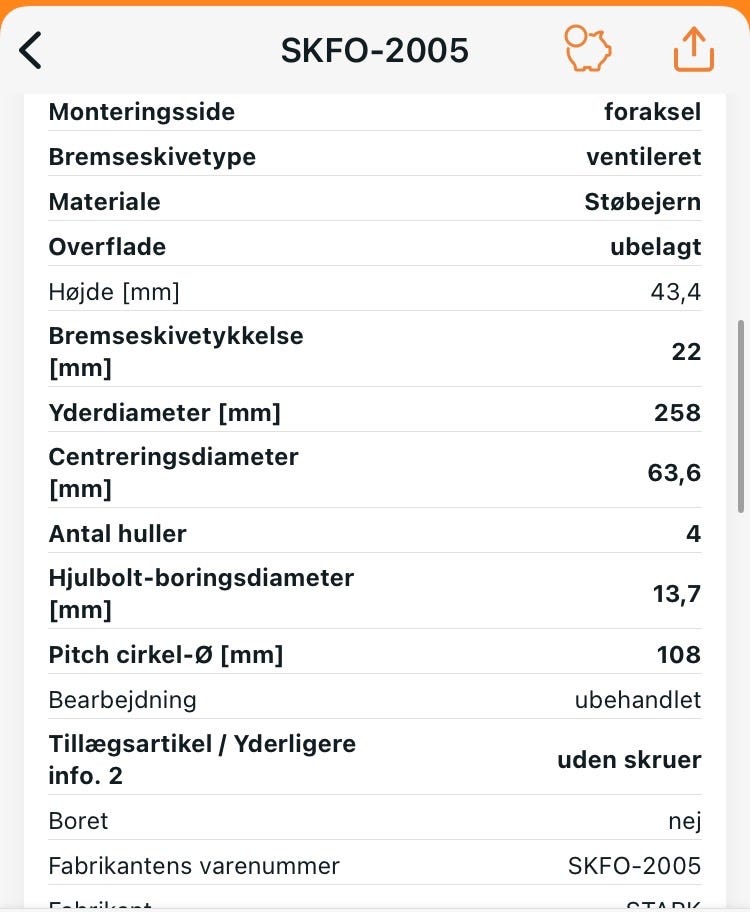Select the uden skruer value

[x=629, y=760]
